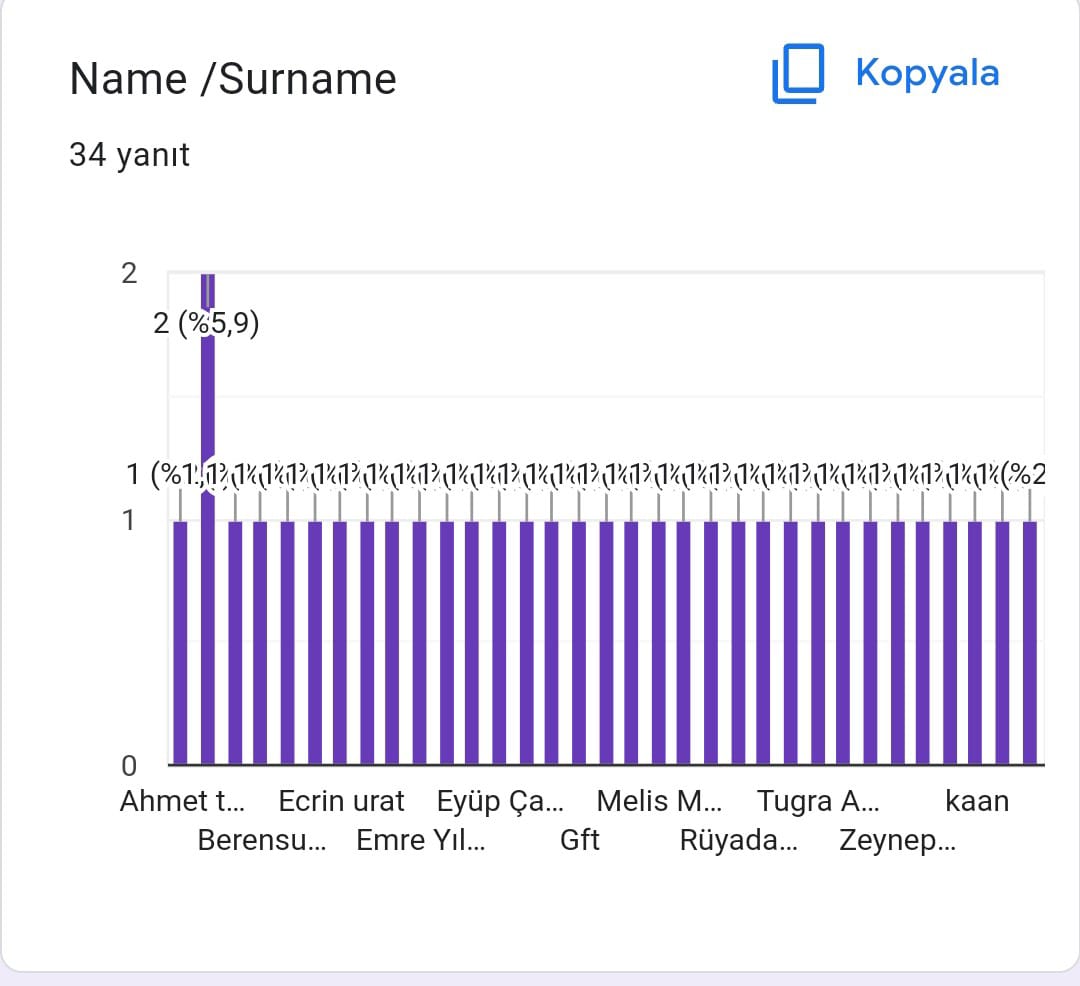Click the Melis M... axis label
Image resolution: width=1080 pixels, height=986 pixels.
coord(658,801)
